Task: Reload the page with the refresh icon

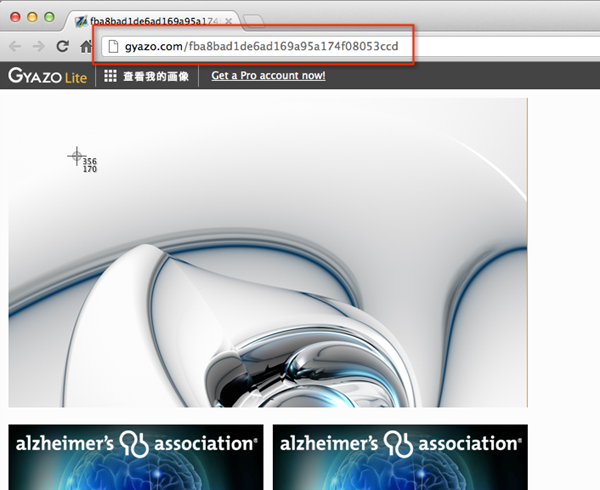Action: click(62, 46)
